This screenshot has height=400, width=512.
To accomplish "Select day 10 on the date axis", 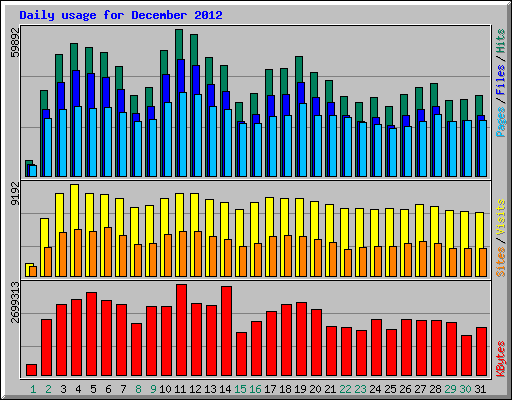I will click(165, 389).
